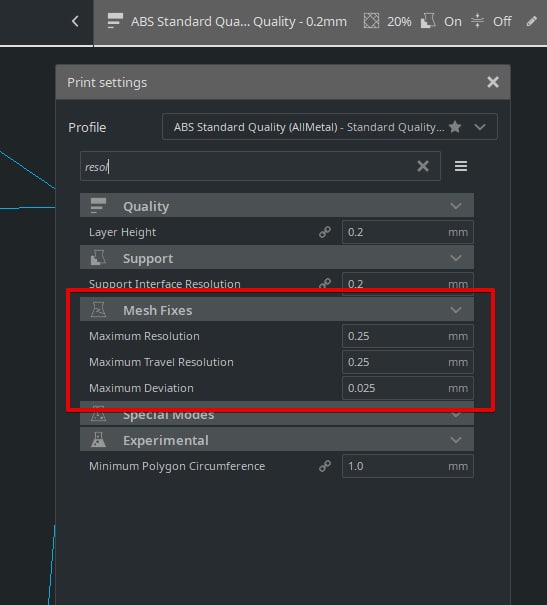The height and width of the screenshot is (605, 547).
Task: Clear the settings search text
Action: 423,166
